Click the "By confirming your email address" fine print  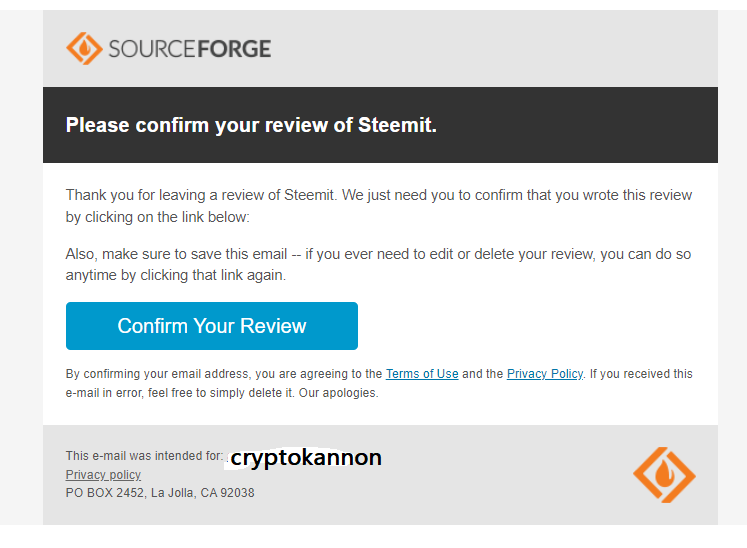[158, 374]
